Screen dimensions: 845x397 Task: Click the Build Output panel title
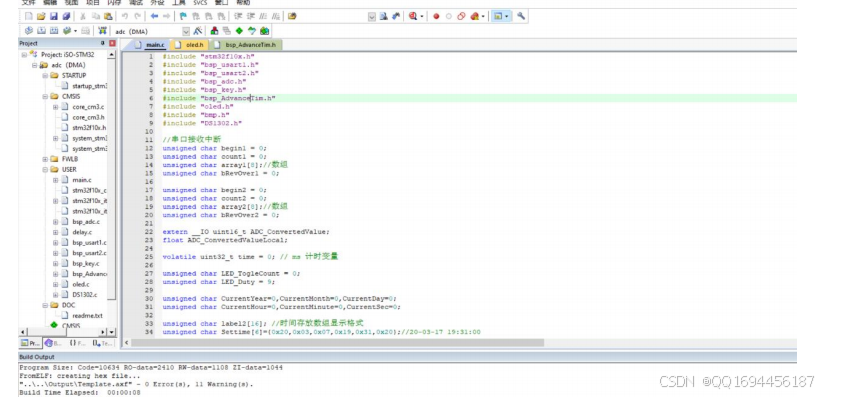tap(37, 357)
